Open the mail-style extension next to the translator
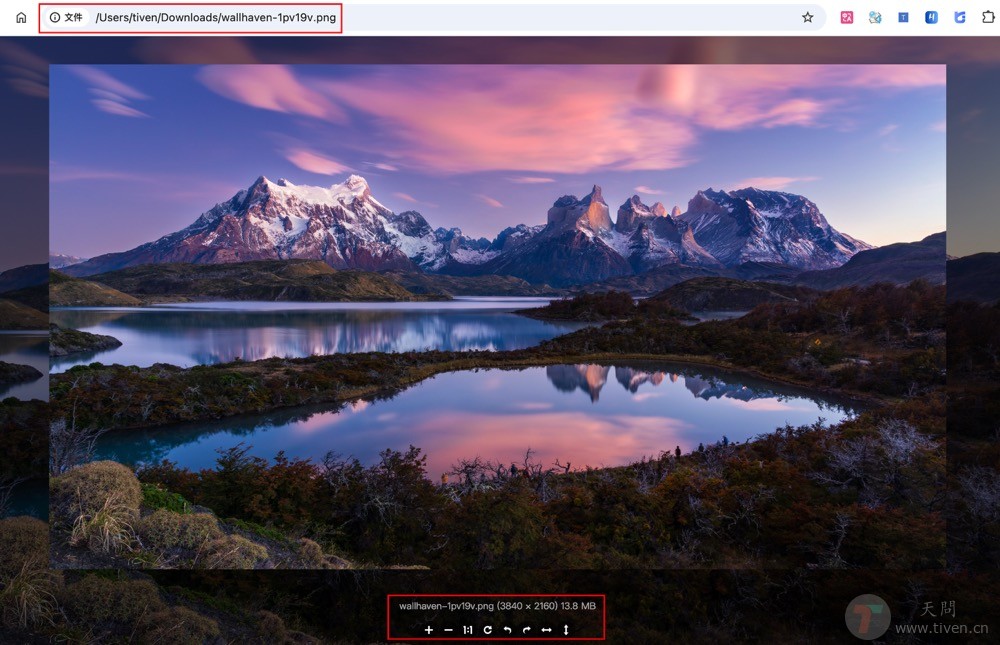Image resolution: width=1000 pixels, height=645 pixels. pos(873,17)
